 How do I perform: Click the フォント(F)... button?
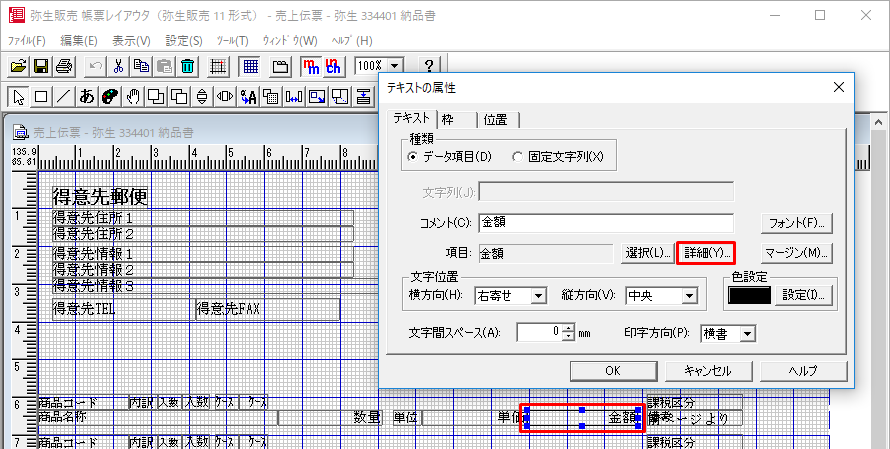point(796,223)
